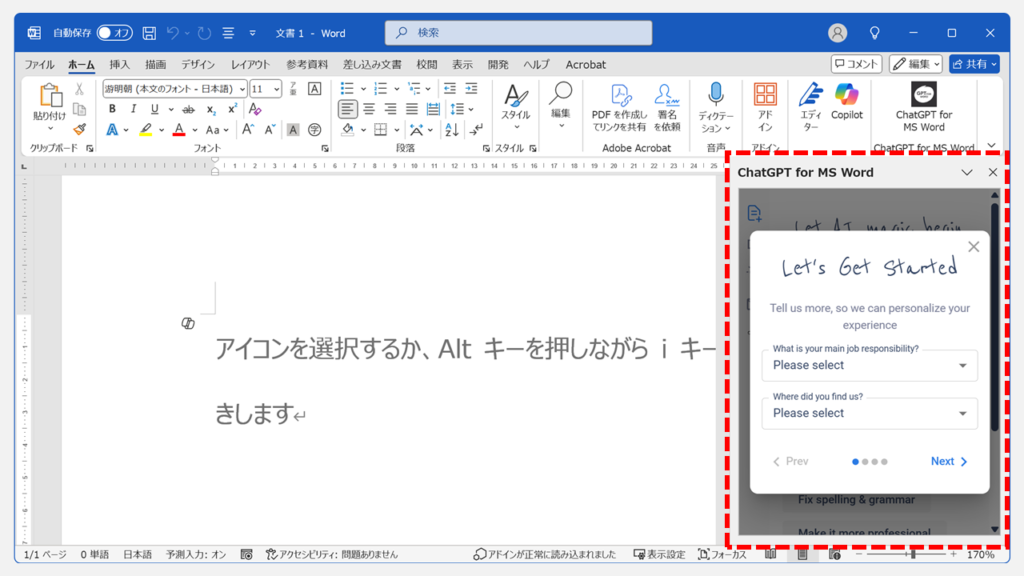Image resolution: width=1024 pixels, height=576 pixels.
Task: Click the format painter brush icon
Action: 79,129
